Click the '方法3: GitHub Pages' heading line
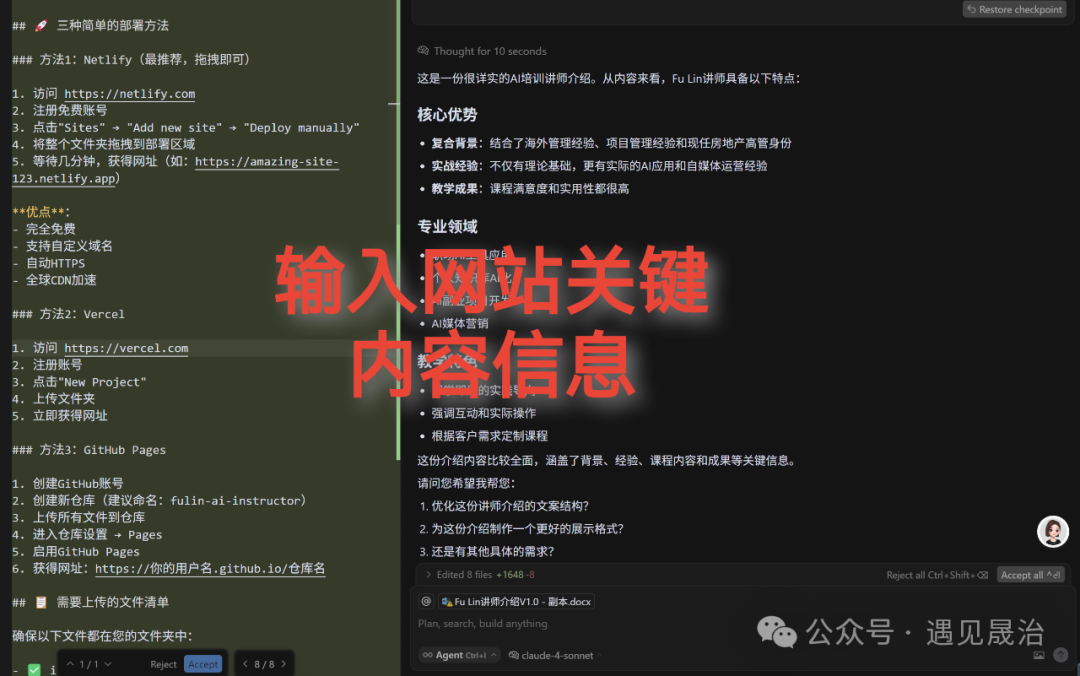Viewport: 1080px width, 676px height. [89, 450]
